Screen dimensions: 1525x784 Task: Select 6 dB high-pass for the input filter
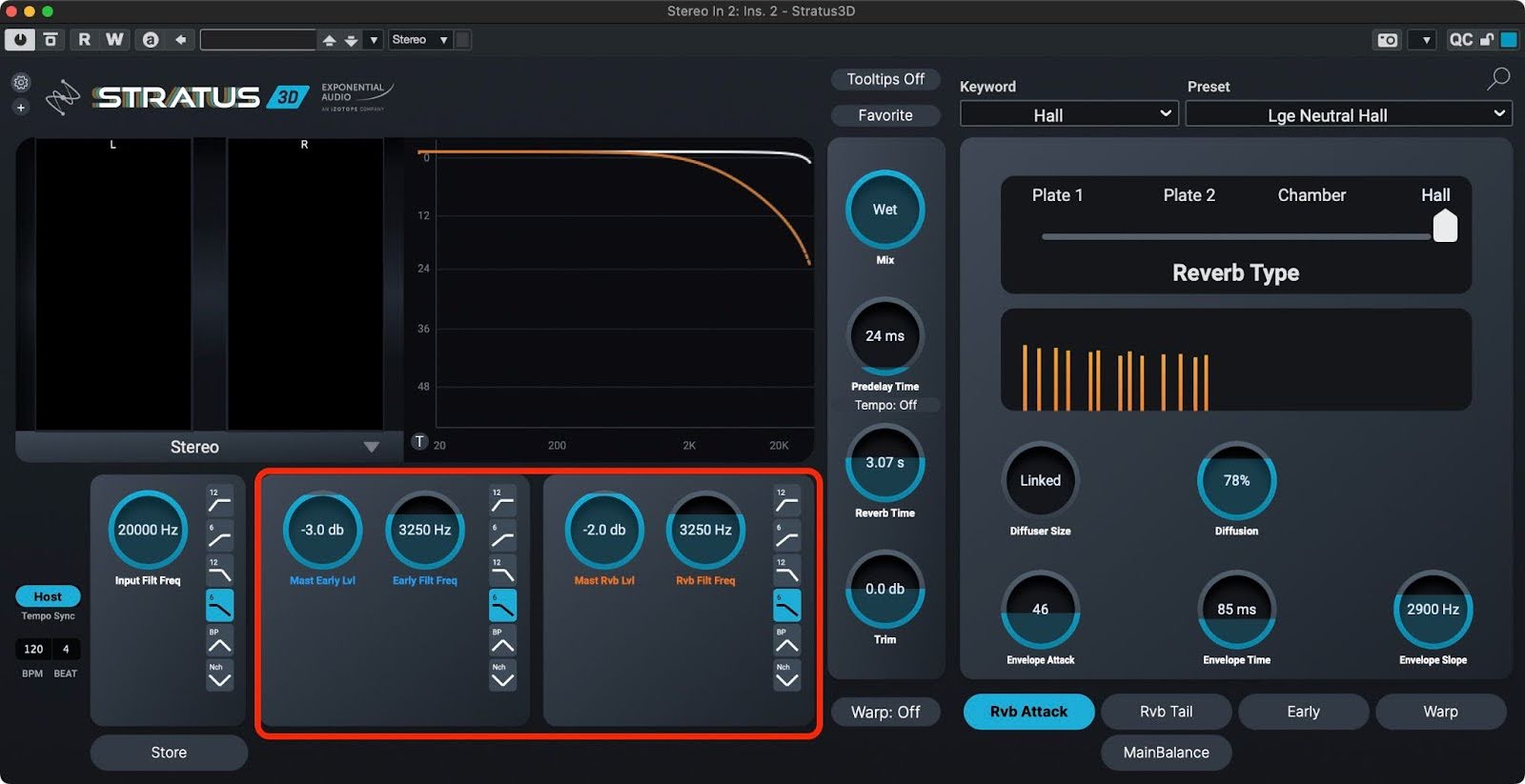(x=219, y=535)
